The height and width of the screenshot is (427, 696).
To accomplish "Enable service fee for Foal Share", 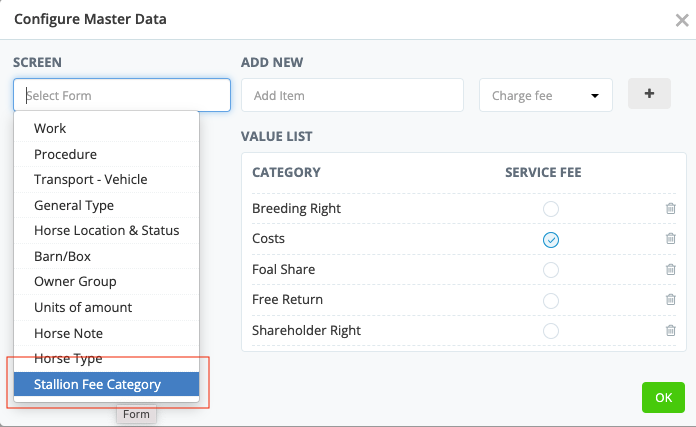I will [550, 270].
